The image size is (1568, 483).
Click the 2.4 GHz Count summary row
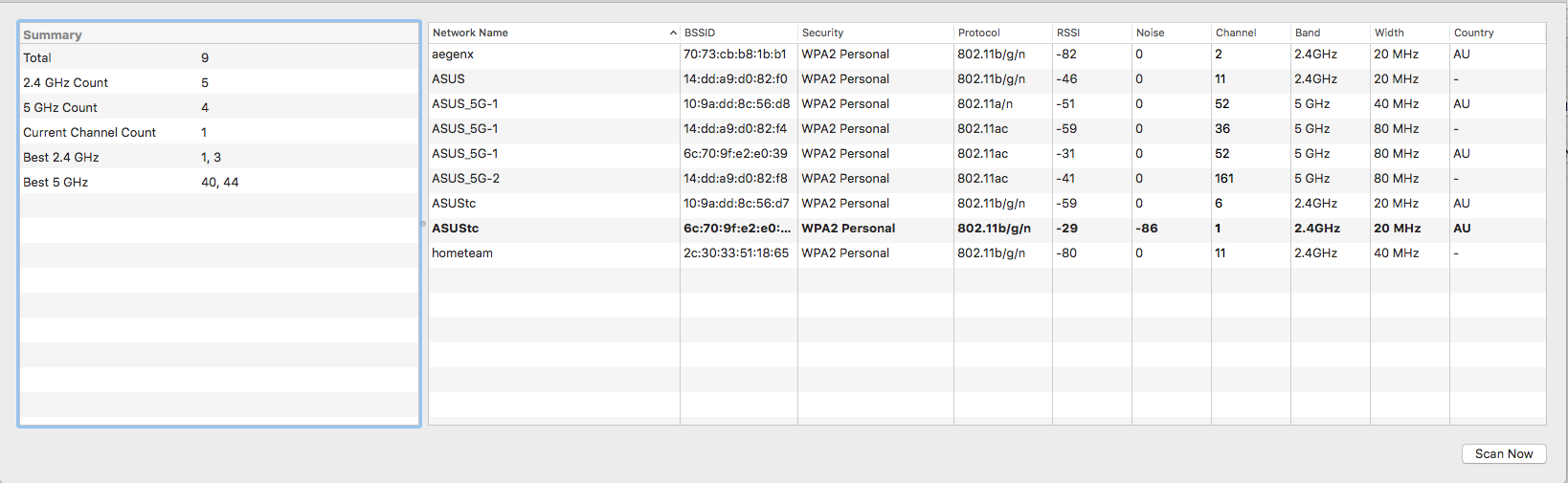(218, 83)
